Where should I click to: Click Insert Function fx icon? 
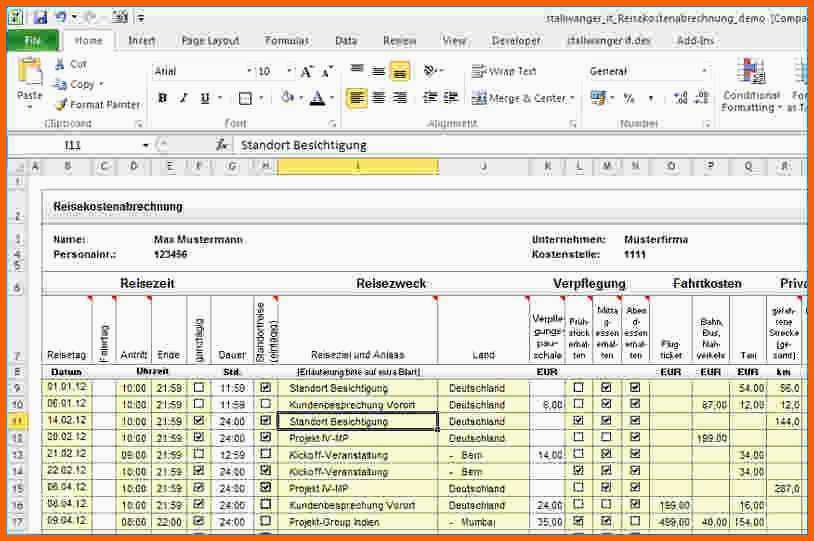(x=222, y=145)
